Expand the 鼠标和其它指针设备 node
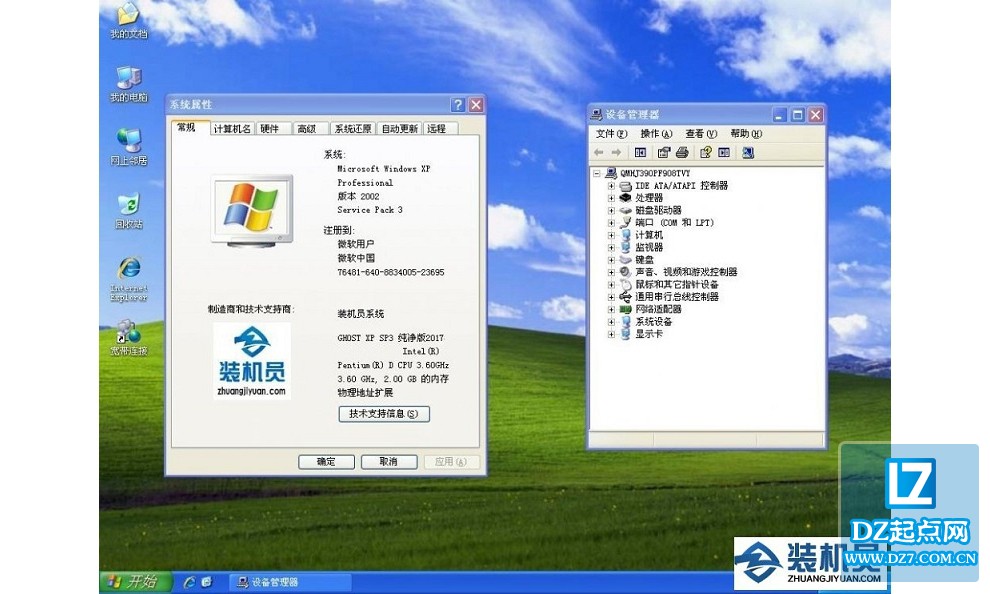Viewport: 990px width, 594px height. coord(611,284)
